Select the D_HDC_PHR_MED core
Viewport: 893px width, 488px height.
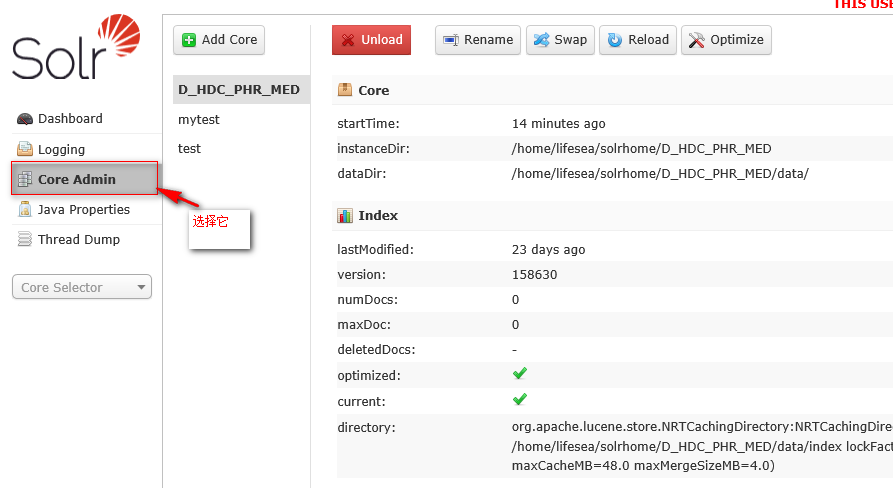(241, 89)
